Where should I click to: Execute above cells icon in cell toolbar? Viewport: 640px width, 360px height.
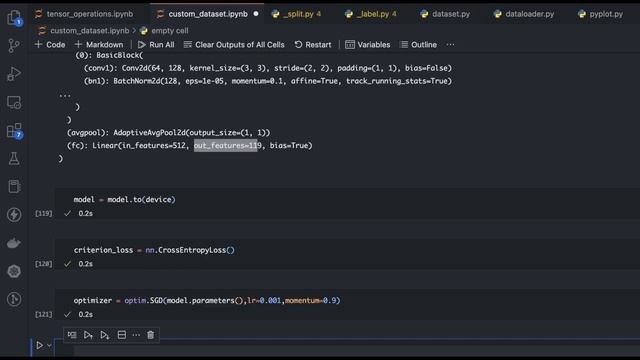pos(88,335)
